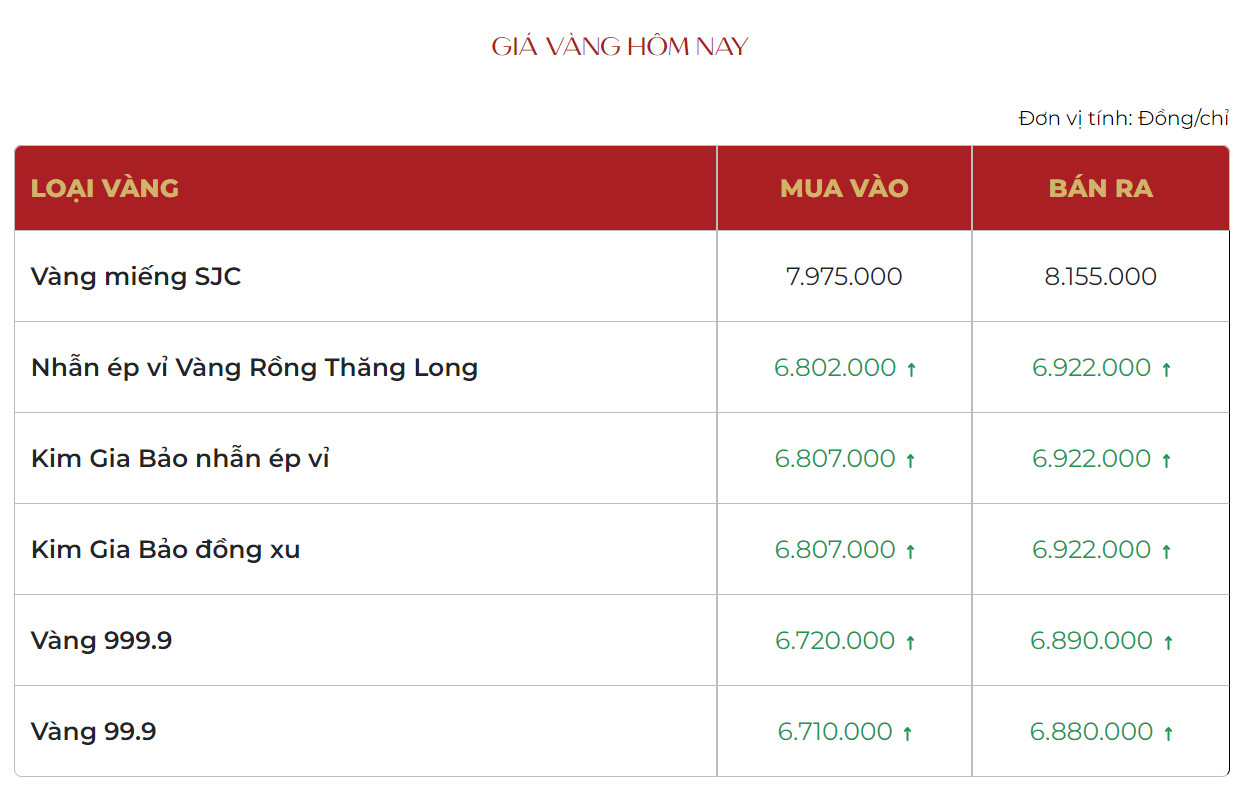Click the up arrow next to 6.890.000

click(x=1168, y=642)
